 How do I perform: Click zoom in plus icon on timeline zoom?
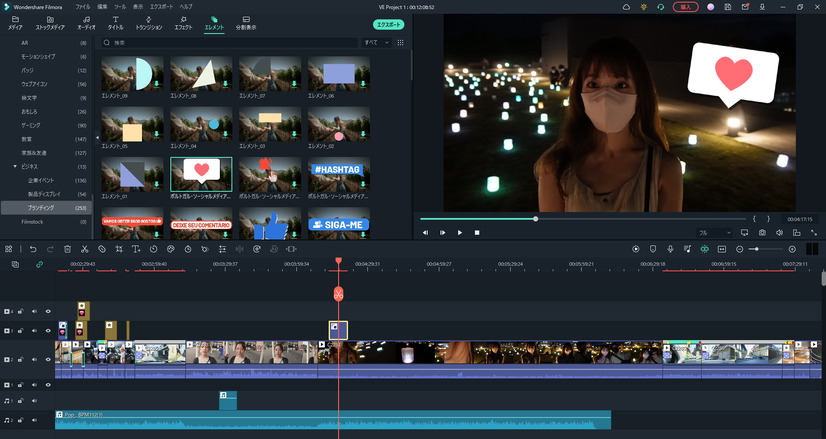[792, 249]
